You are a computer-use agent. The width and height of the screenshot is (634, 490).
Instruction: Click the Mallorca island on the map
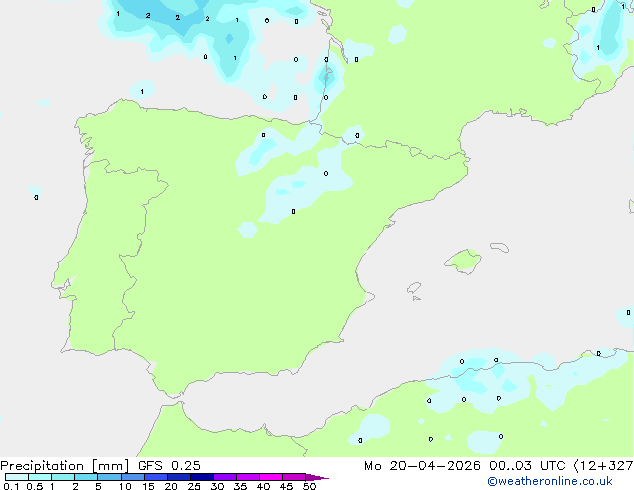coord(464,261)
